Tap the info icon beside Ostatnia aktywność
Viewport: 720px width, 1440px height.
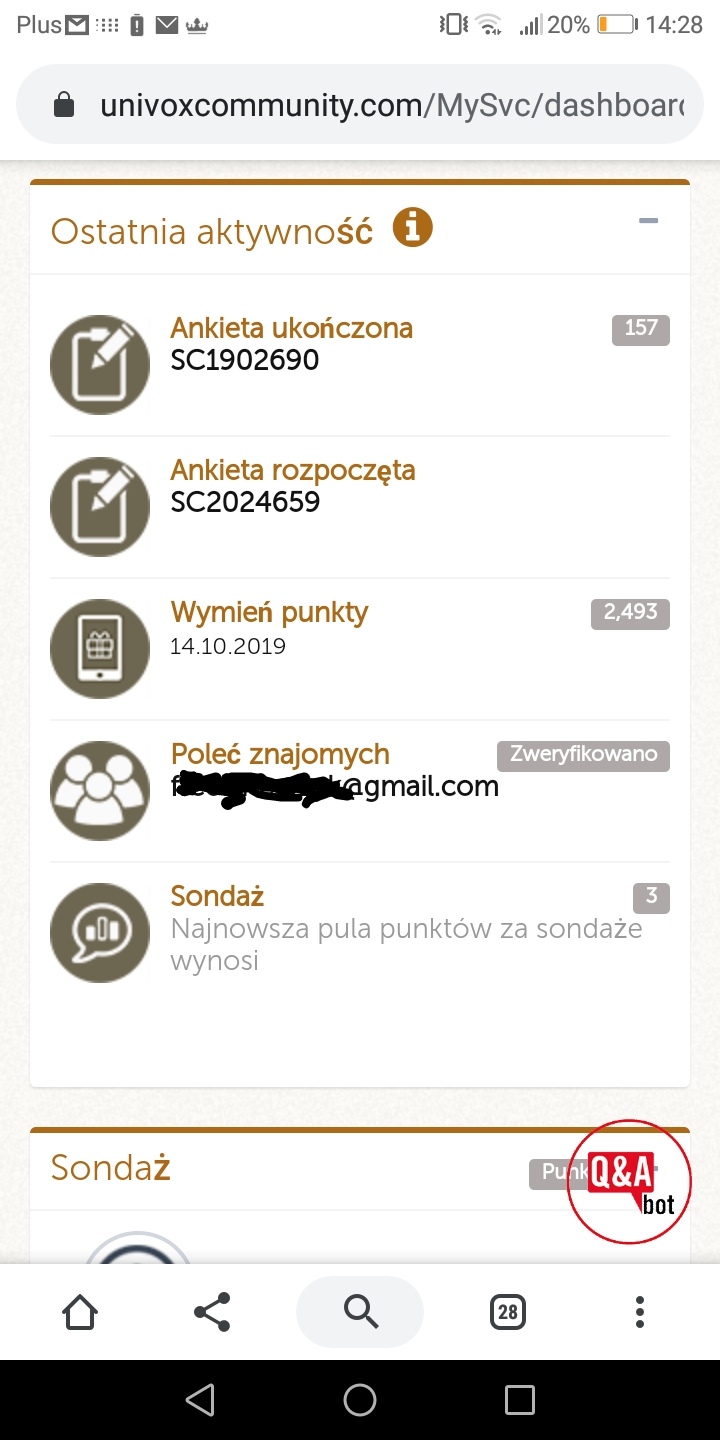413,228
